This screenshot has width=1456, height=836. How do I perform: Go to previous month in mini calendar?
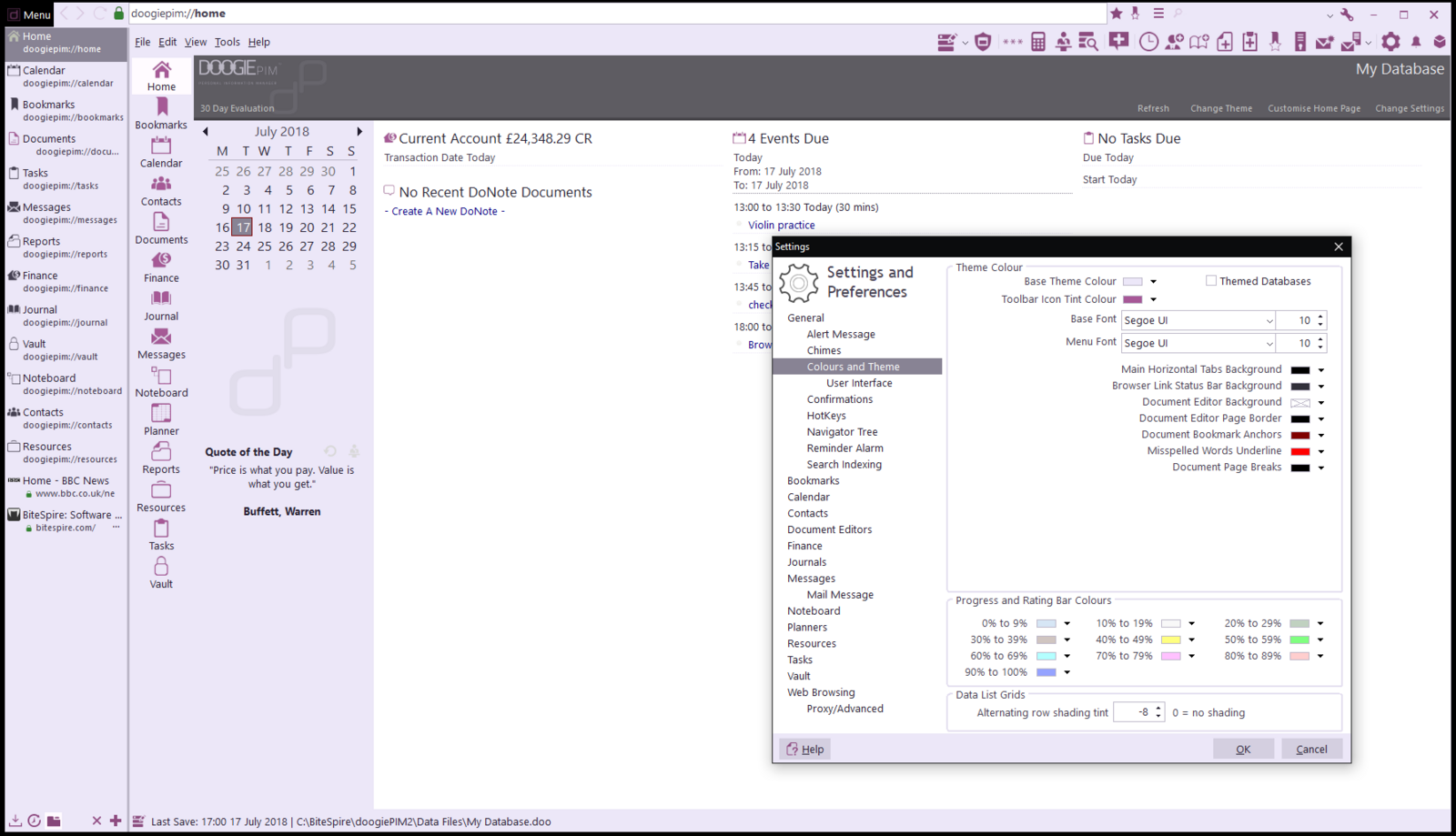[206, 131]
